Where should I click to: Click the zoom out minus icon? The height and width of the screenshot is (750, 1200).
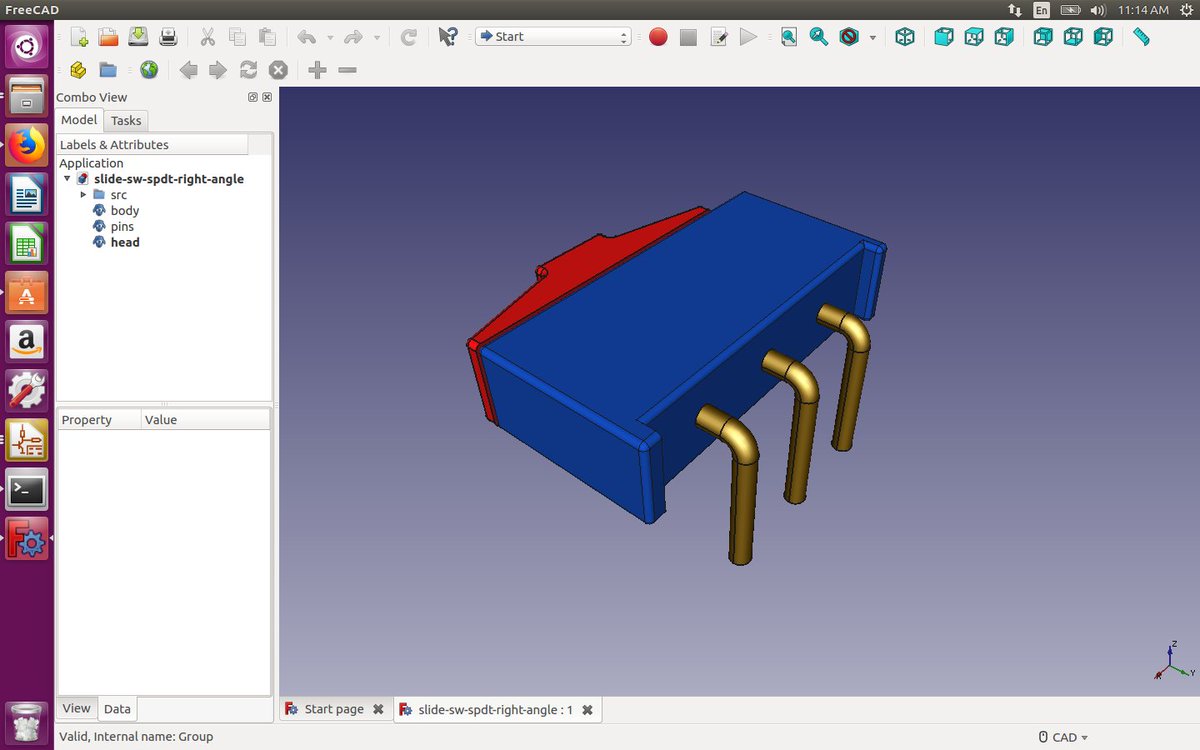click(347, 70)
